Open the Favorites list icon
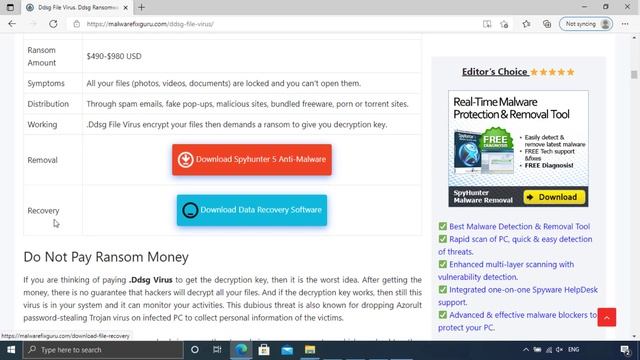The height and width of the screenshot is (360, 640). pos(526,24)
